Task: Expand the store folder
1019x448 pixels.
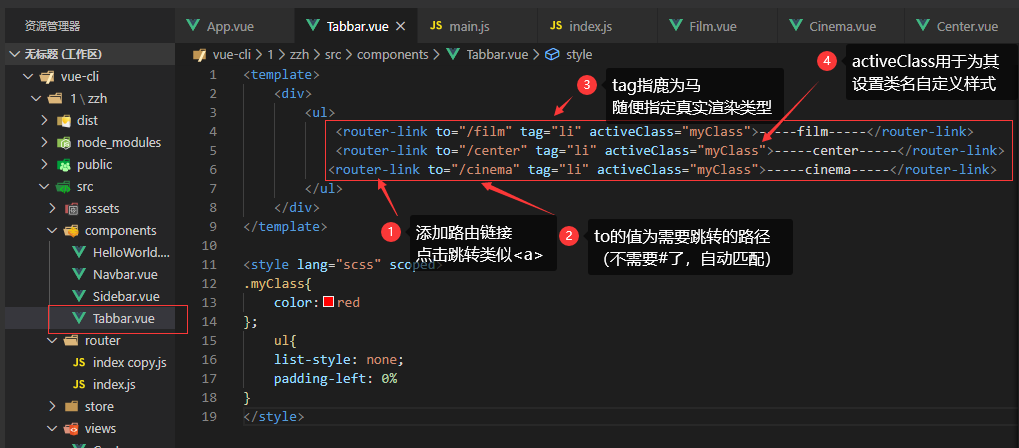Action: tap(52, 406)
